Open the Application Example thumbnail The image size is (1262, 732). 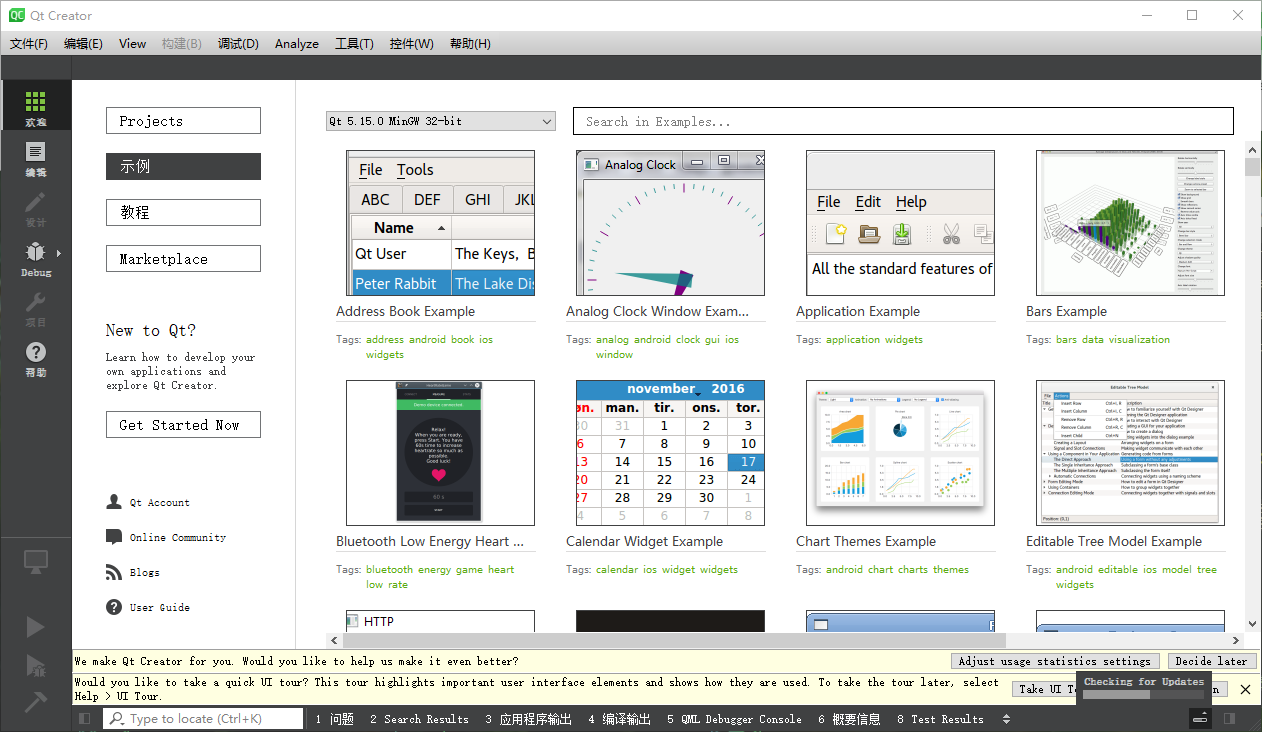click(900, 223)
